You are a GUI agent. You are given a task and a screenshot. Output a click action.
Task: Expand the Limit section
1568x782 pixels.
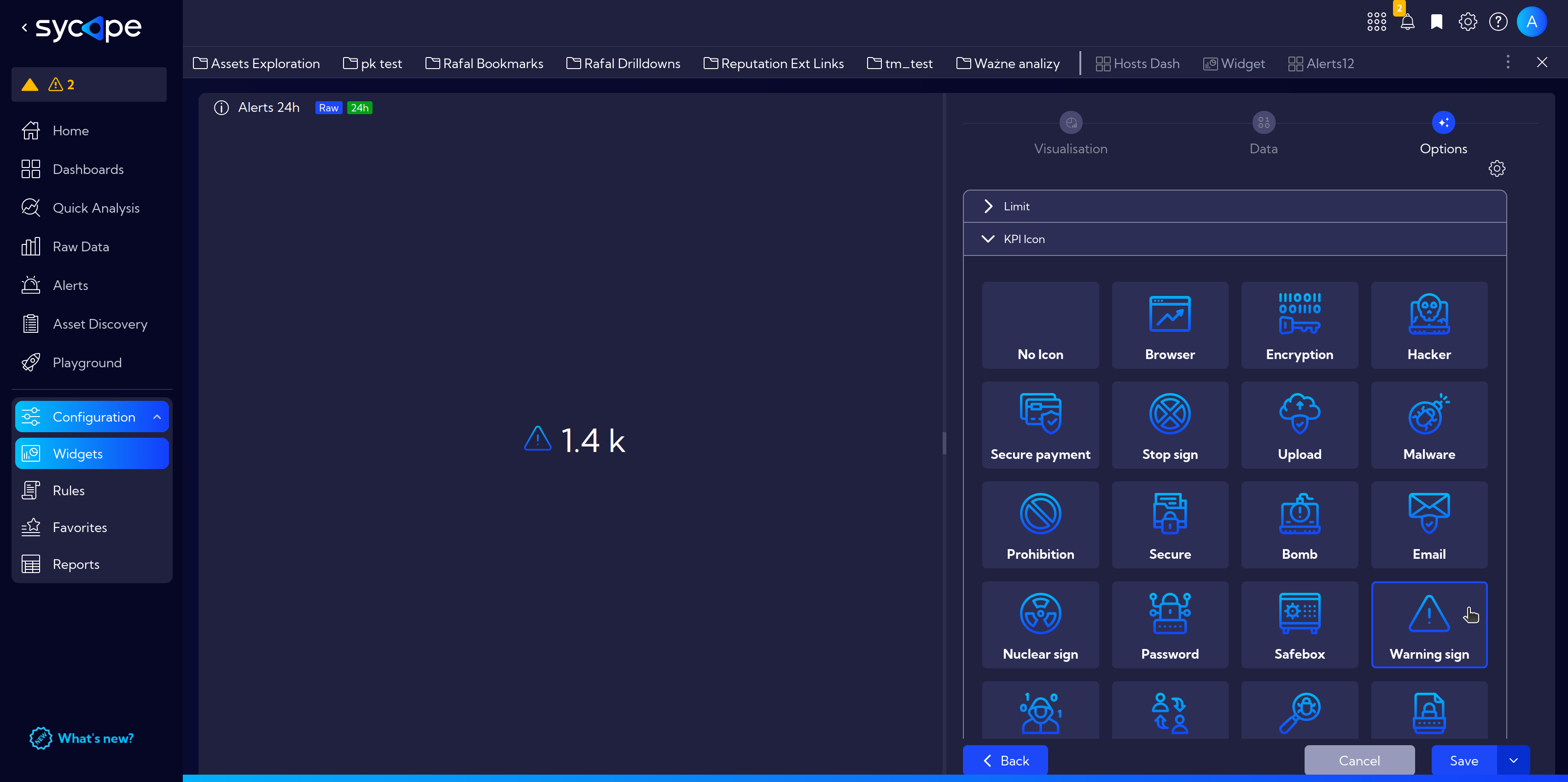[1235, 206]
